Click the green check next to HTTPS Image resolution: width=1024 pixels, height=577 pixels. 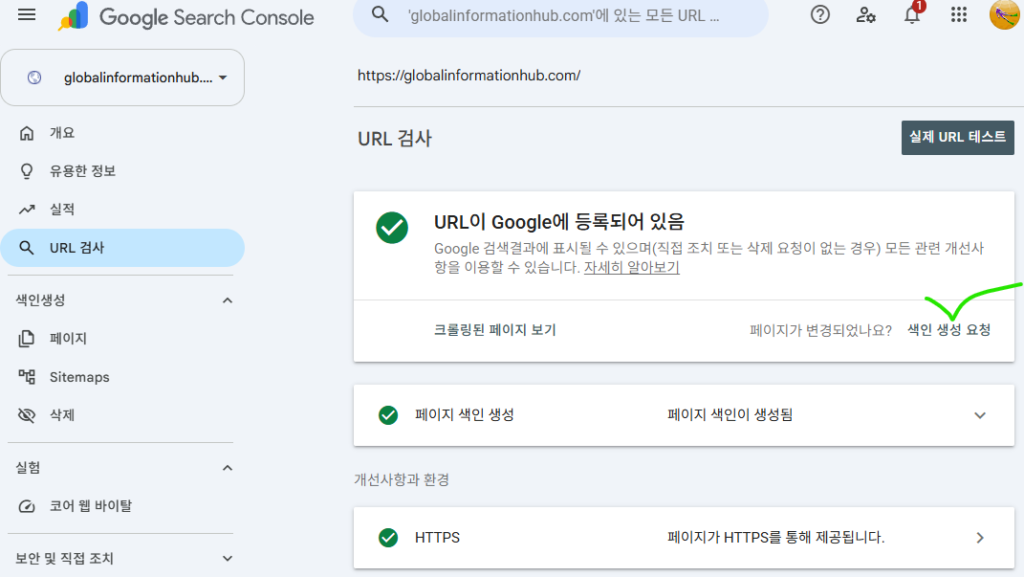point(388,538)
